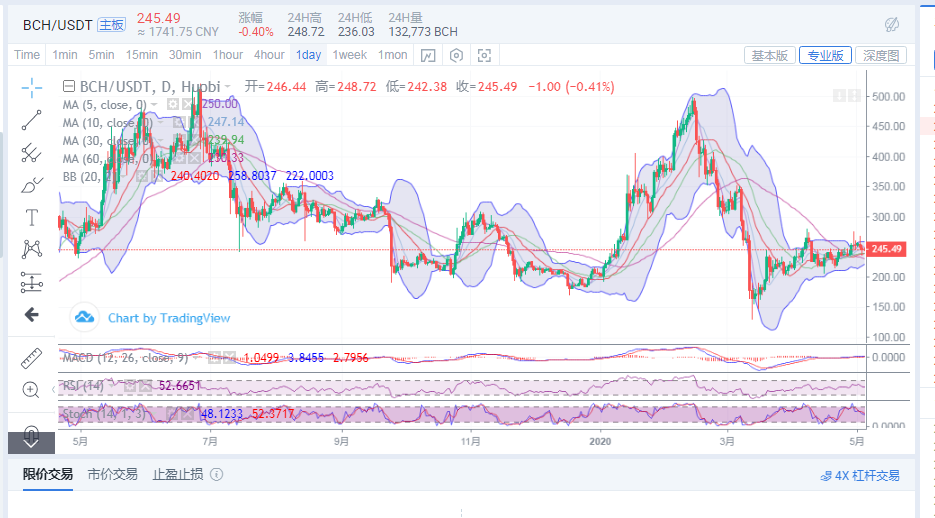
Task: Select the XABCD pattern tool
Action: pos(32,249)
